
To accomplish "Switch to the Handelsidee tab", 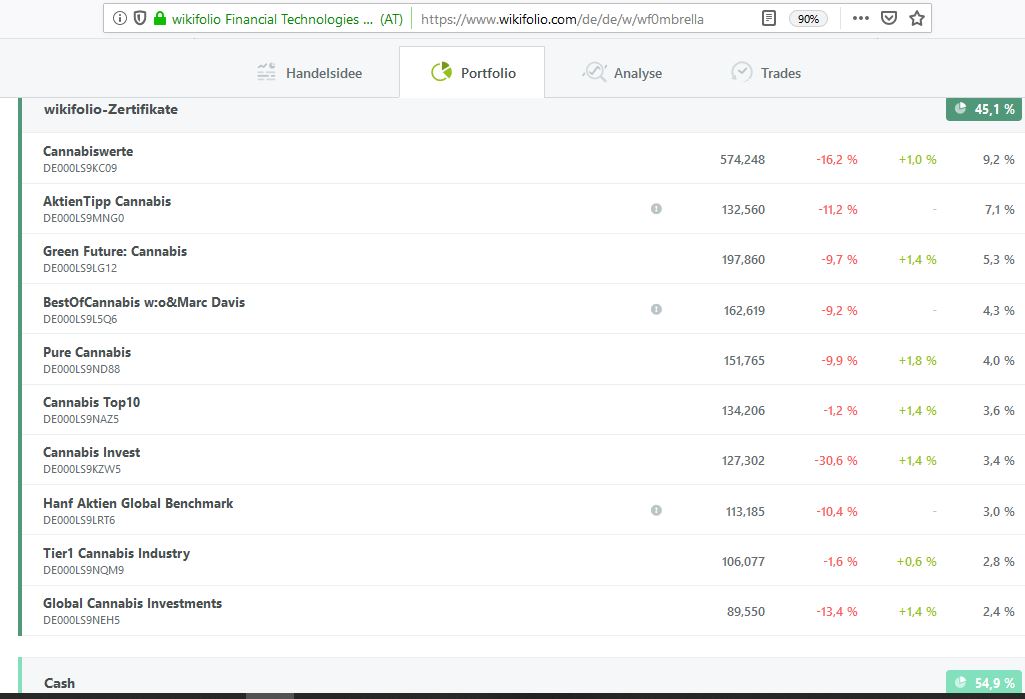I will tap(309, 73).
